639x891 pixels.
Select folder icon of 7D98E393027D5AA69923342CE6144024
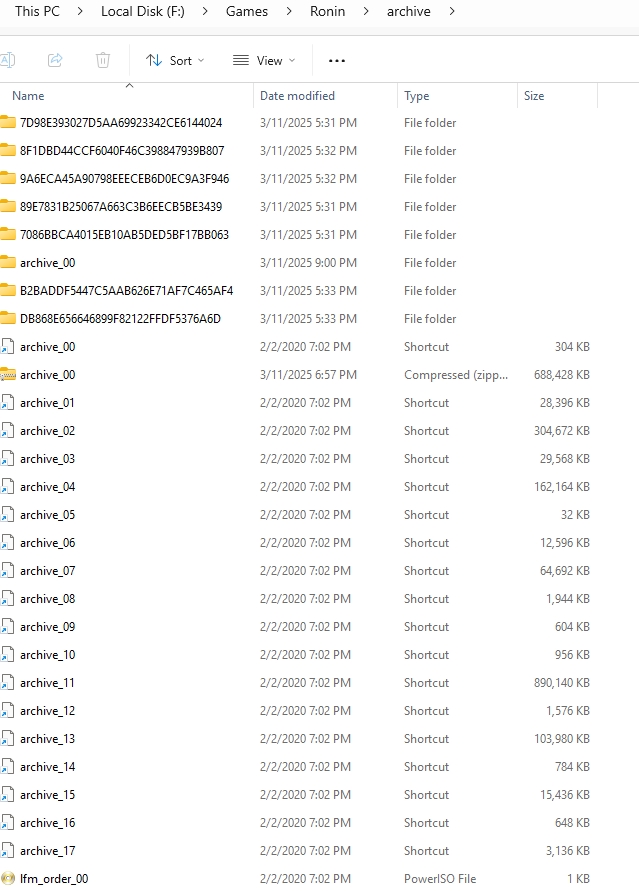tap(8, 122)
